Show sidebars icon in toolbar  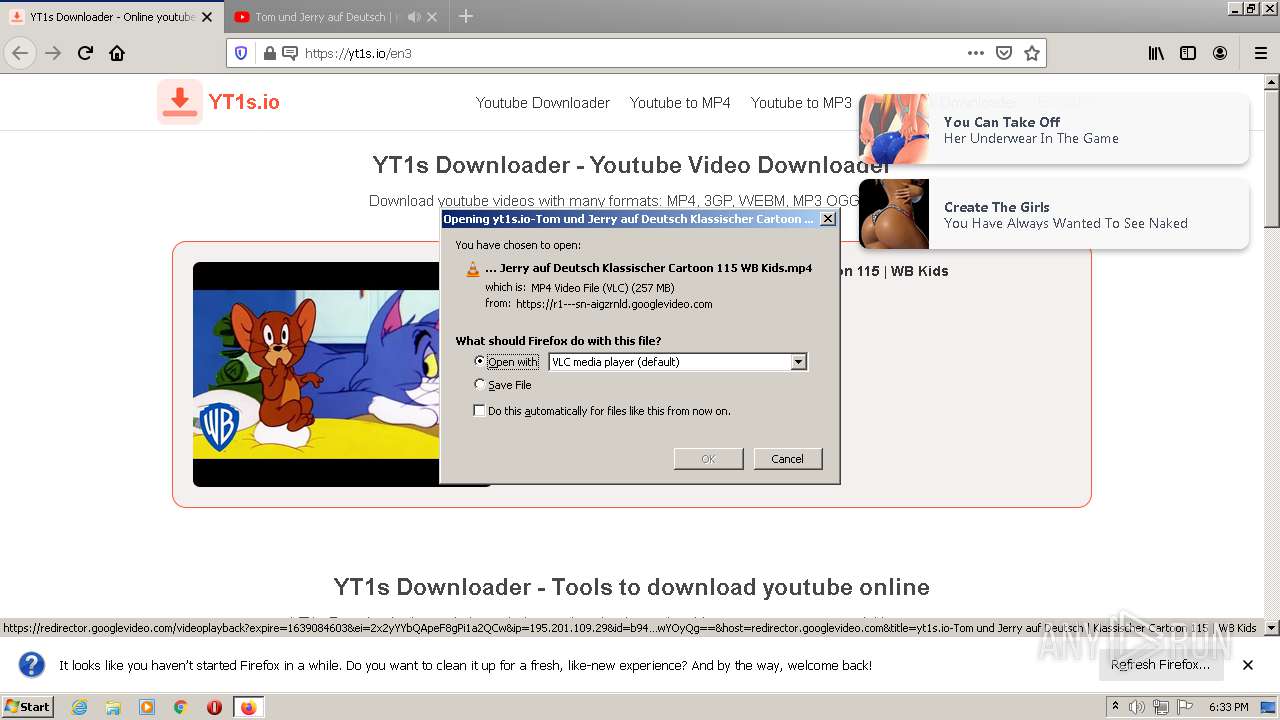click(x=1188, y=53)
